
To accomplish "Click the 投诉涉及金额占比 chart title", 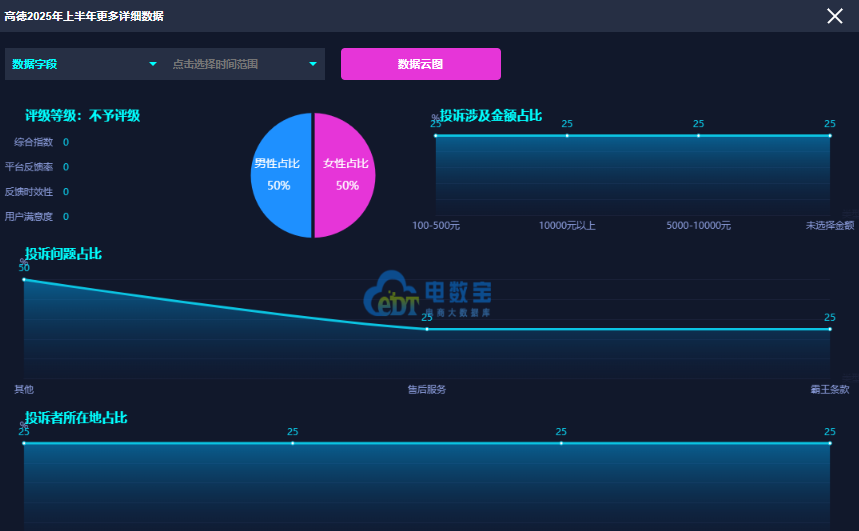I will pyautogui.click(x=491, y=116).
